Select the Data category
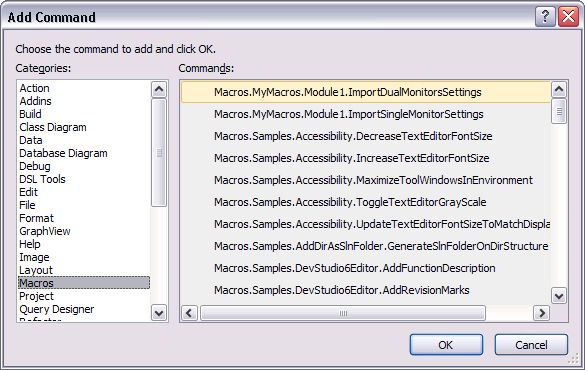Screen dimensions: 585x370 click(x=84, y=140)
